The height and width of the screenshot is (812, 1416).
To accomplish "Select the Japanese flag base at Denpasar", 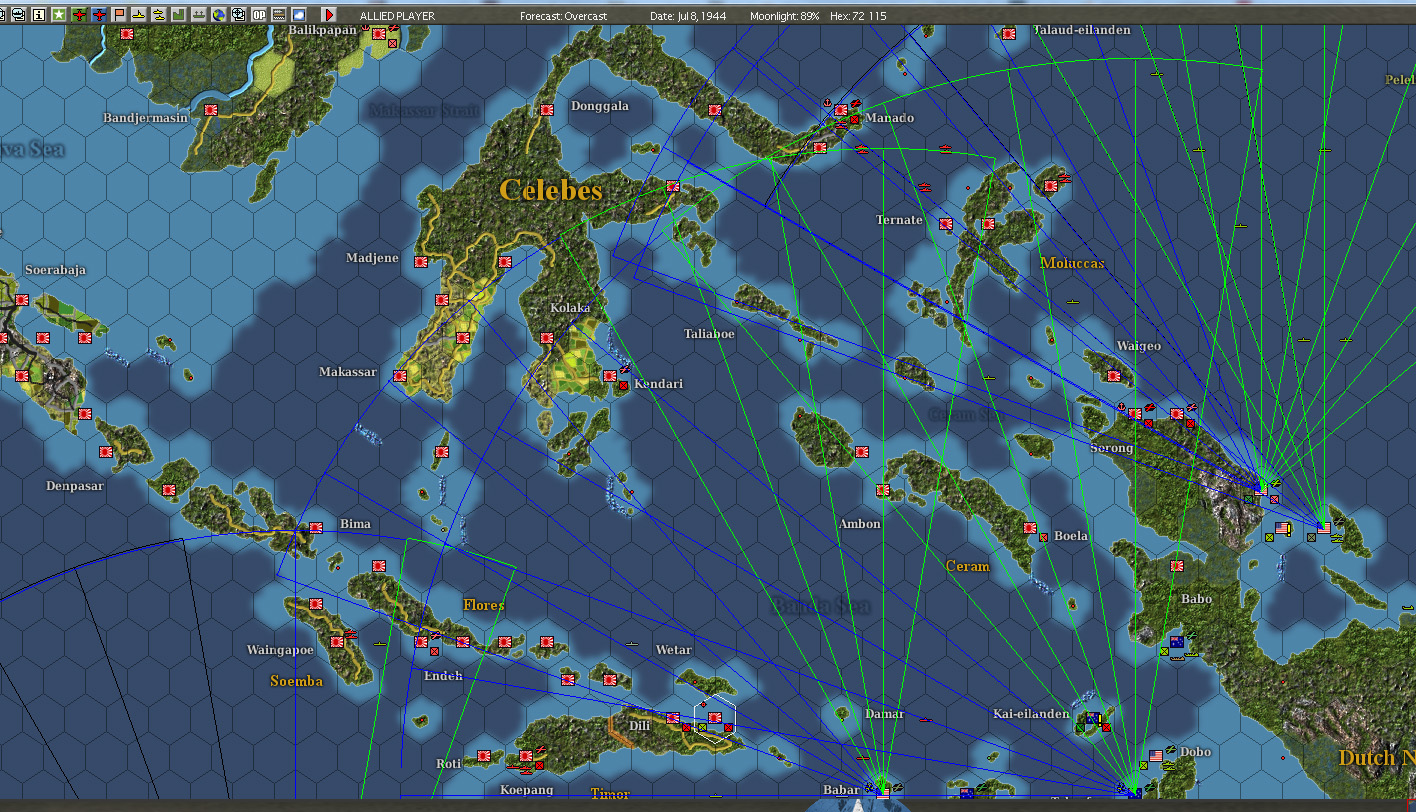I will click(106, 452).
